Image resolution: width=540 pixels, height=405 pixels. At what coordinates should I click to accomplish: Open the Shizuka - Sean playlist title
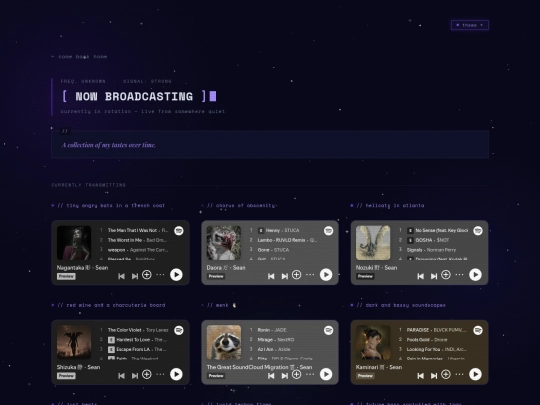(79, 367)
